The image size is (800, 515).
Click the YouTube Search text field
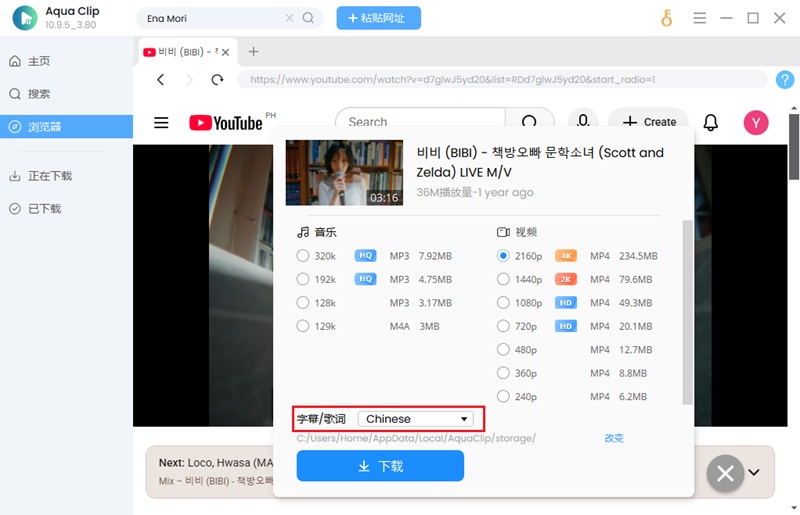[420, 121]
